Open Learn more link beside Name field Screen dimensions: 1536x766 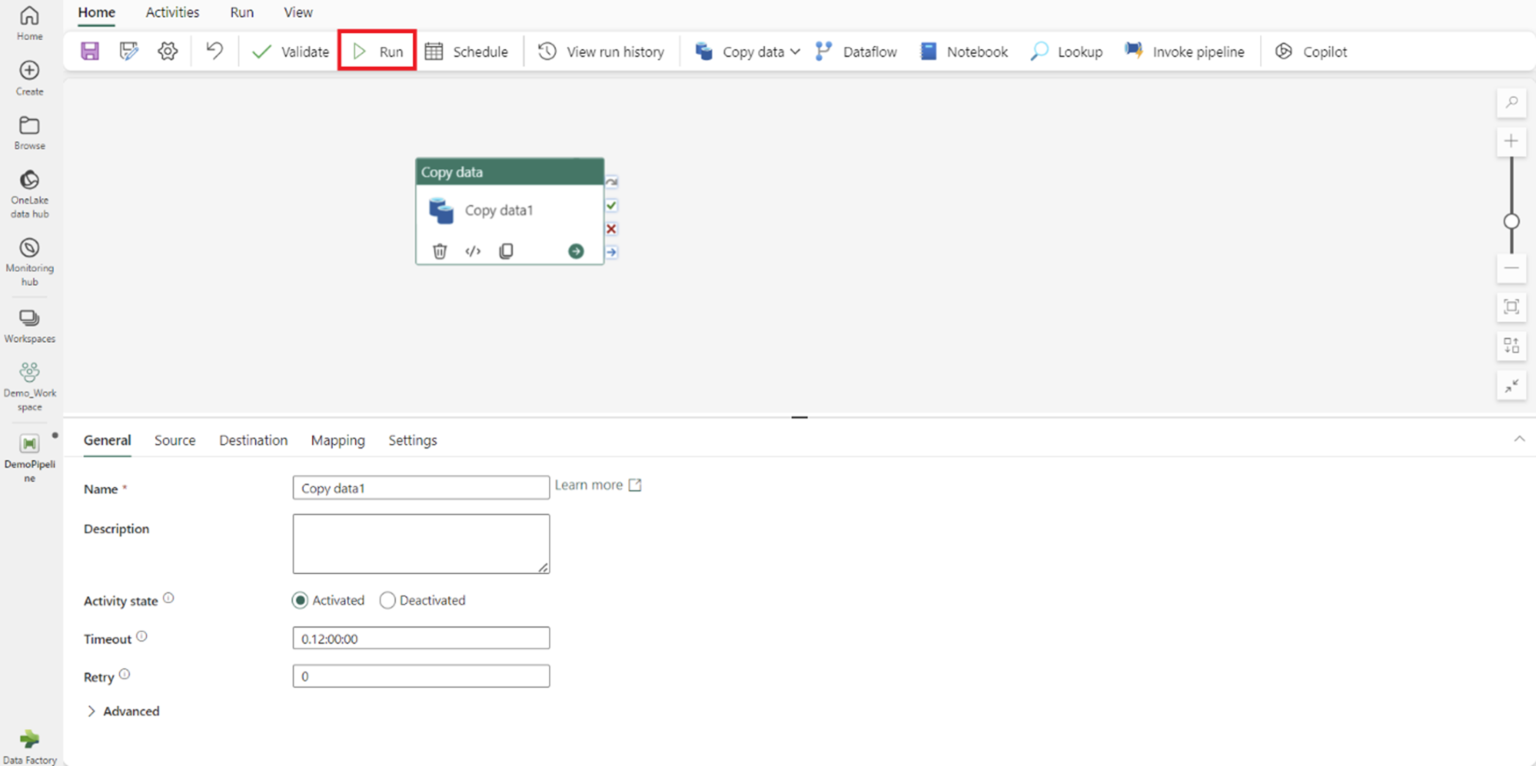(x=590, y=485)
